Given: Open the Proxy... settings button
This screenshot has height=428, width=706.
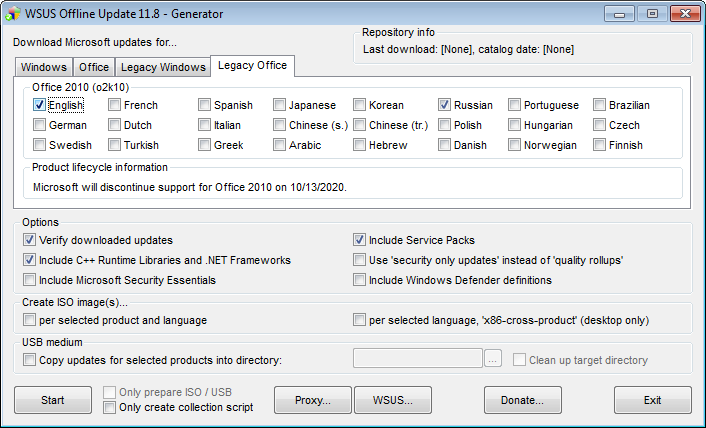Looking at the screenshot, I should pos(313,400).
